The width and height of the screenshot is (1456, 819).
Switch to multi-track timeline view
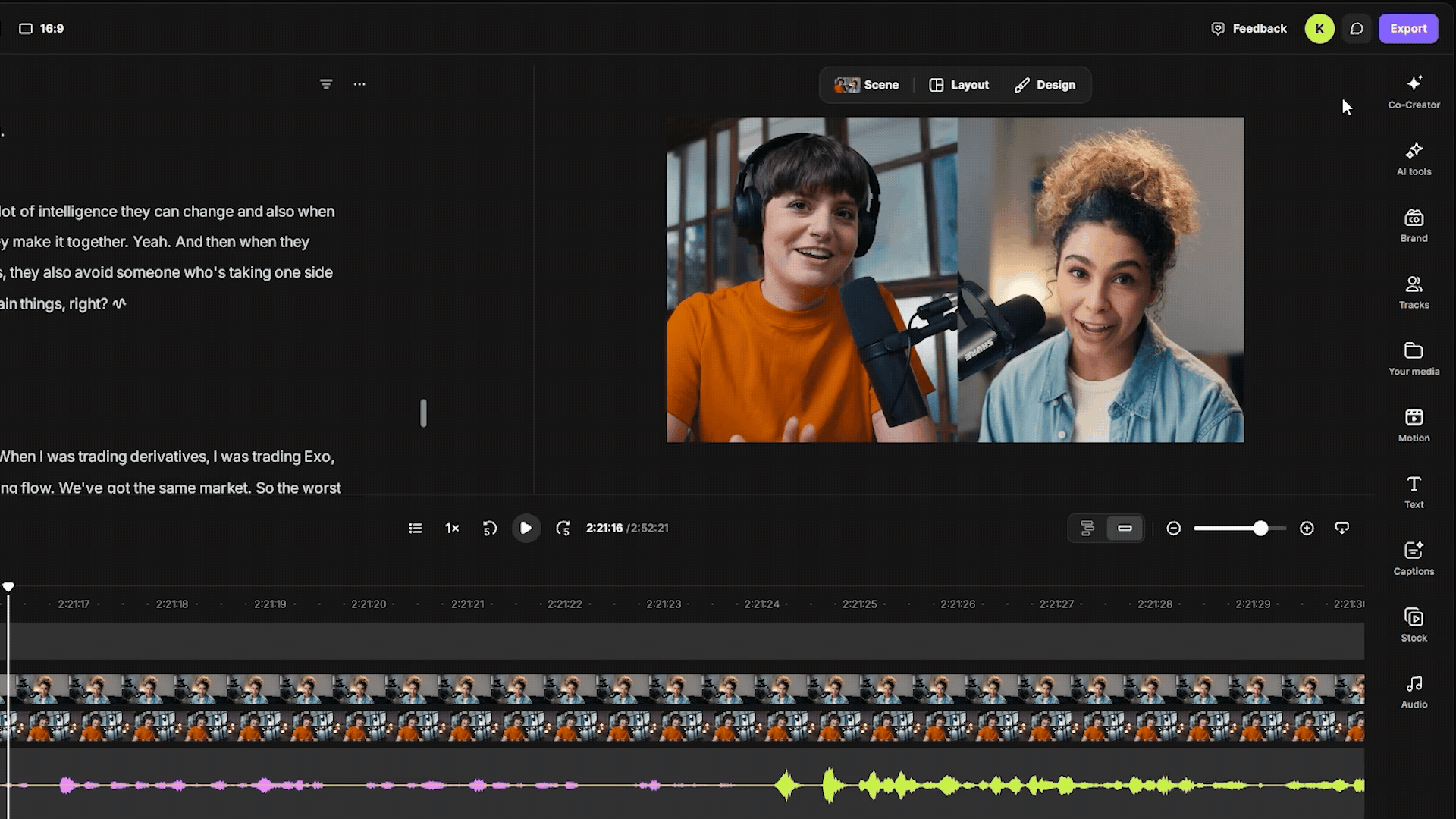click(1087, 529)
